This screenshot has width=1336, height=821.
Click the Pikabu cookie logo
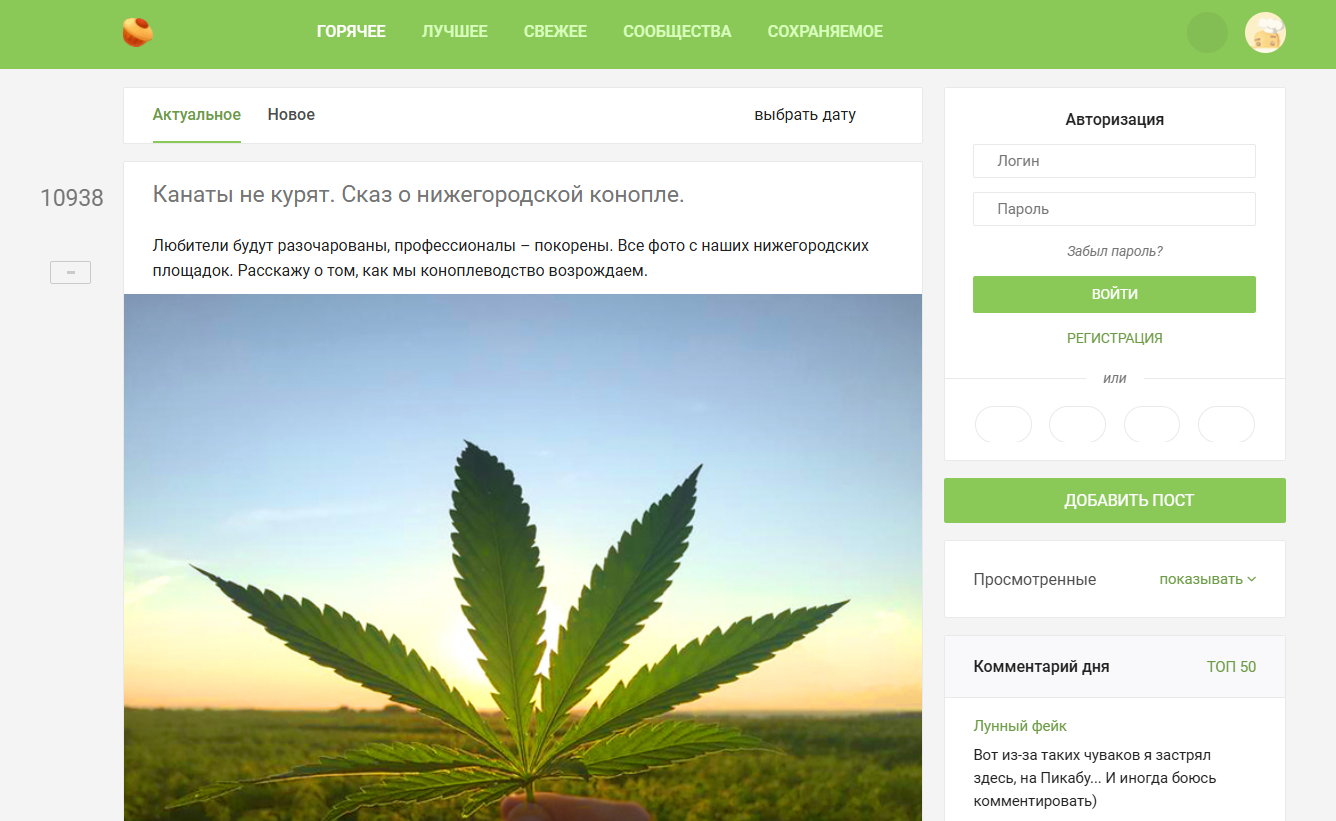coord(138,32)
